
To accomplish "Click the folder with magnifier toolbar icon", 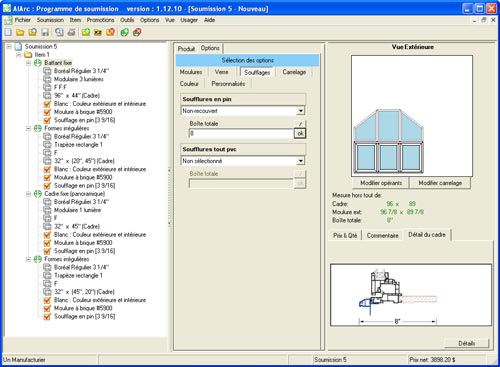I will point(33,32).
